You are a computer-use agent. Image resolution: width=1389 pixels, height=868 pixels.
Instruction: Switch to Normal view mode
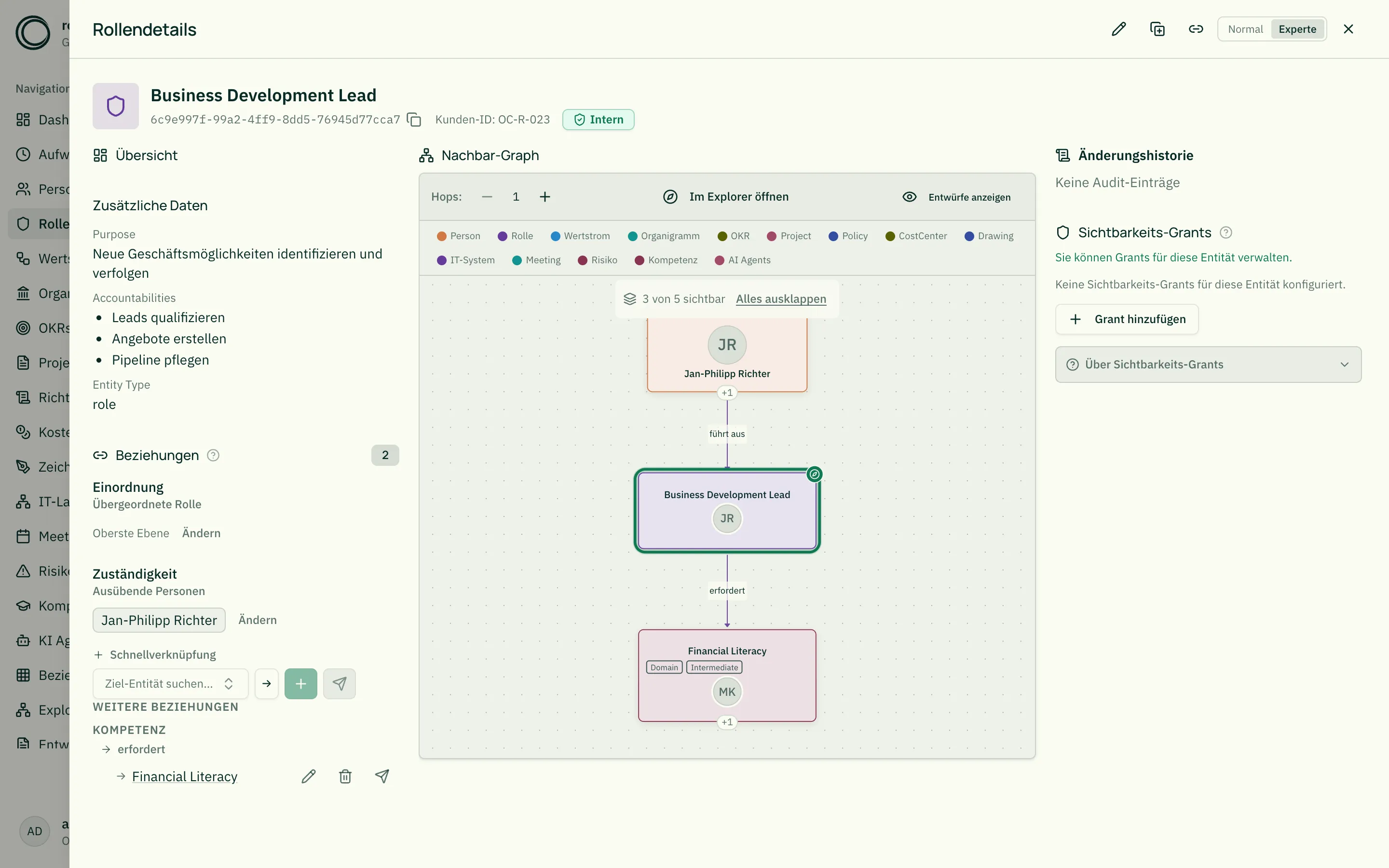coord(1245,29)
